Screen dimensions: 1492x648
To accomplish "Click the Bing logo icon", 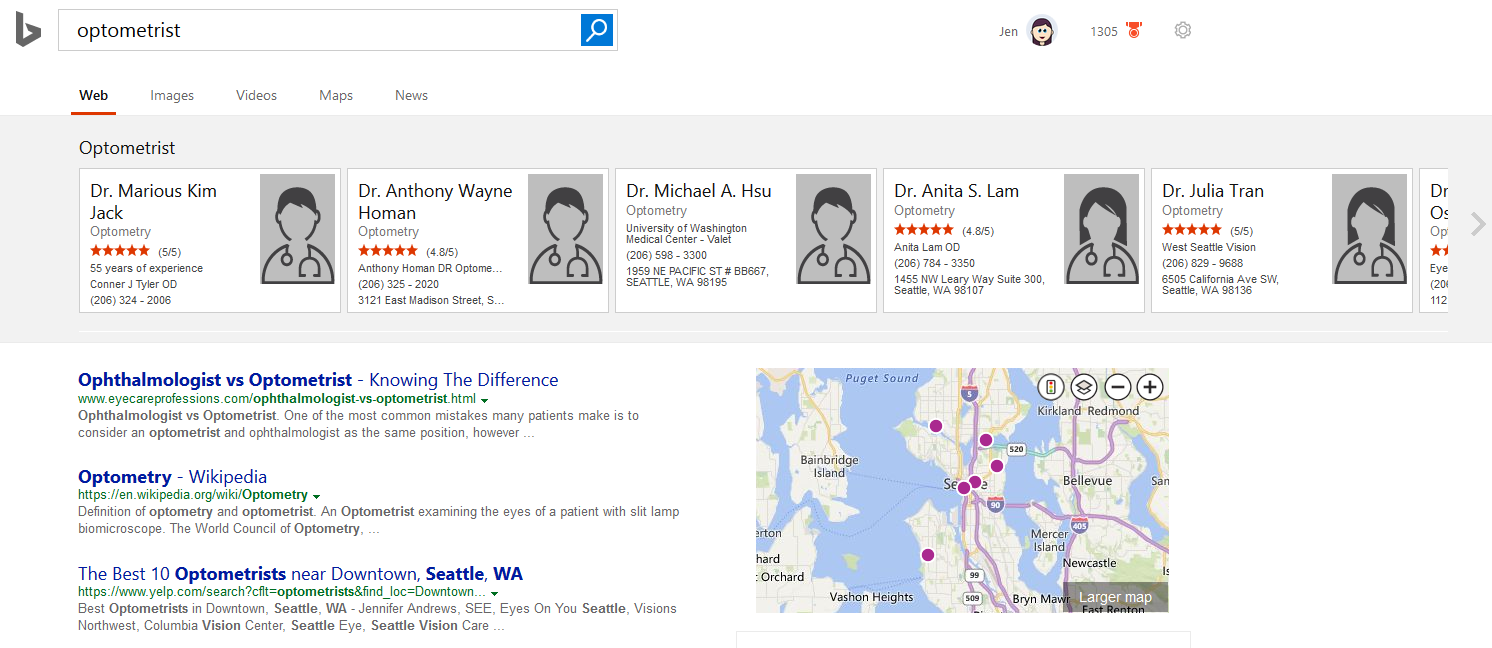I will coord(28,30).
